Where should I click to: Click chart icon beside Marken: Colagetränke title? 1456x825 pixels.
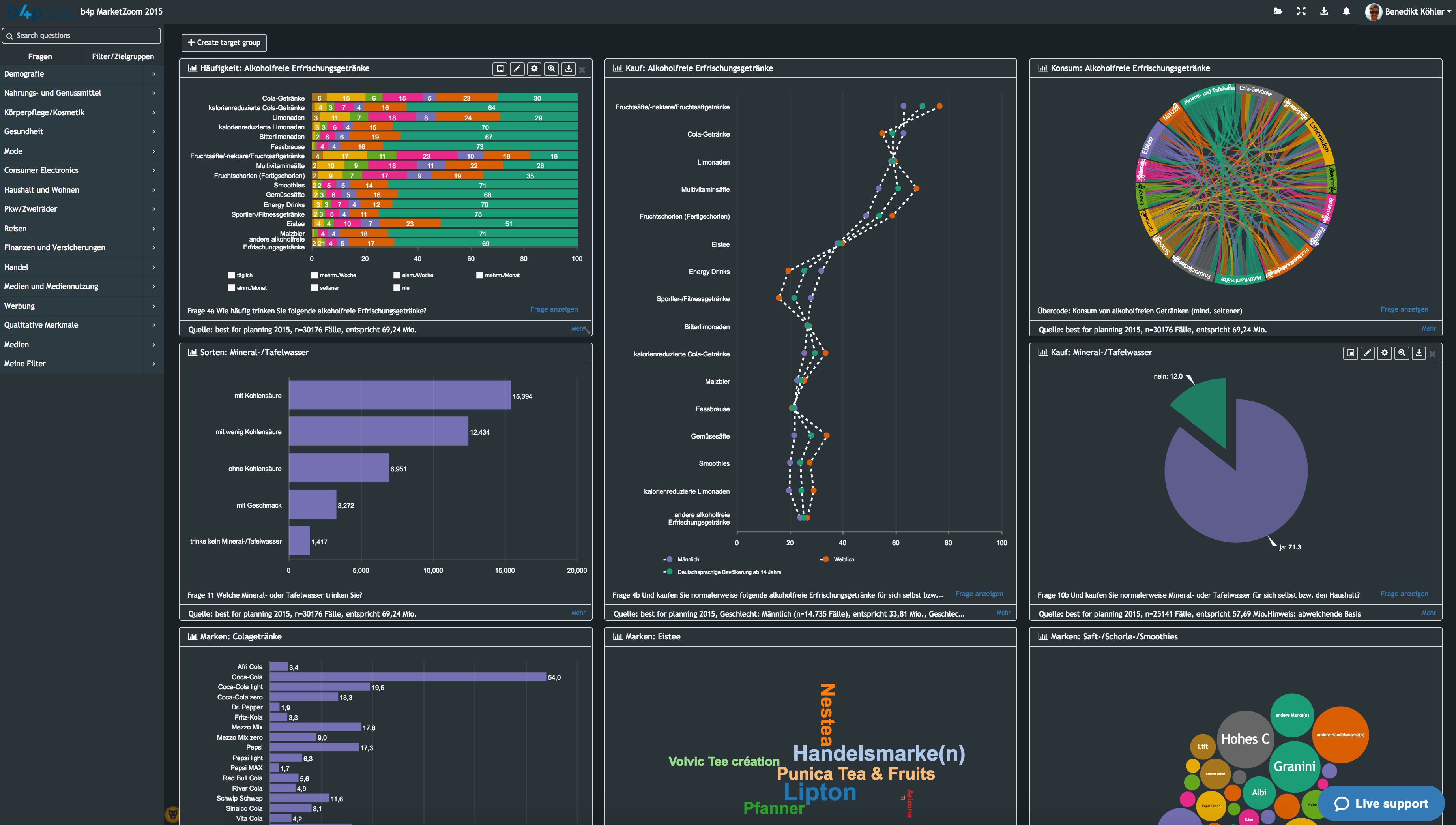(x=192, y=637)
